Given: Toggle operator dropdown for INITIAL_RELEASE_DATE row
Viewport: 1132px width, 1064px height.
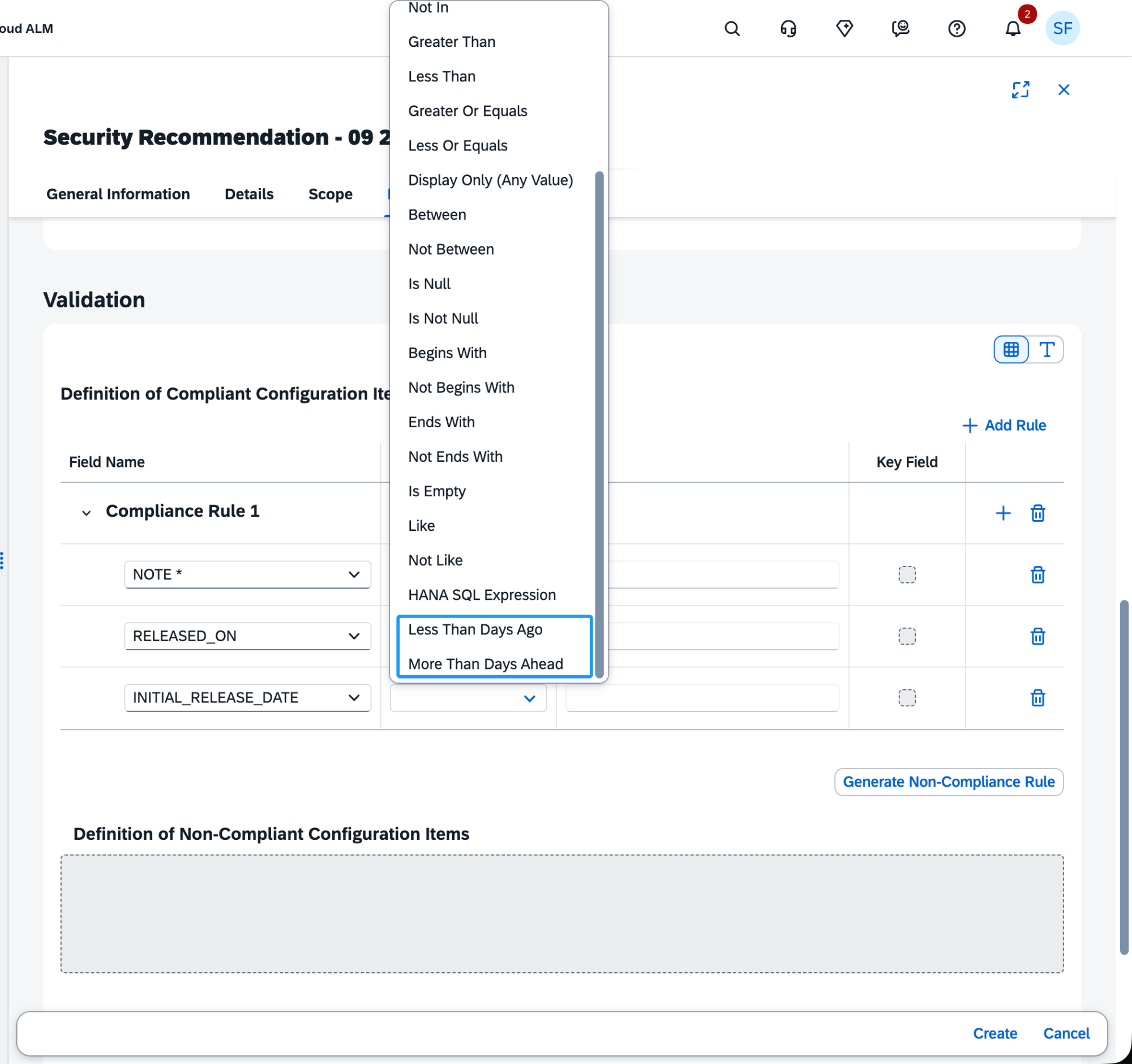Looking at the screenshot, I should click(x=529, y=698).
